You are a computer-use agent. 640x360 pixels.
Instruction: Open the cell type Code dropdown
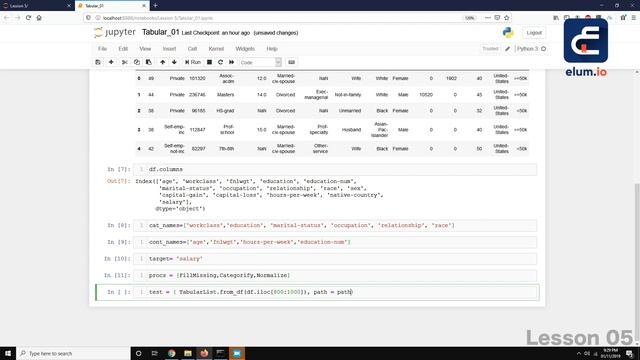point(260,62)
